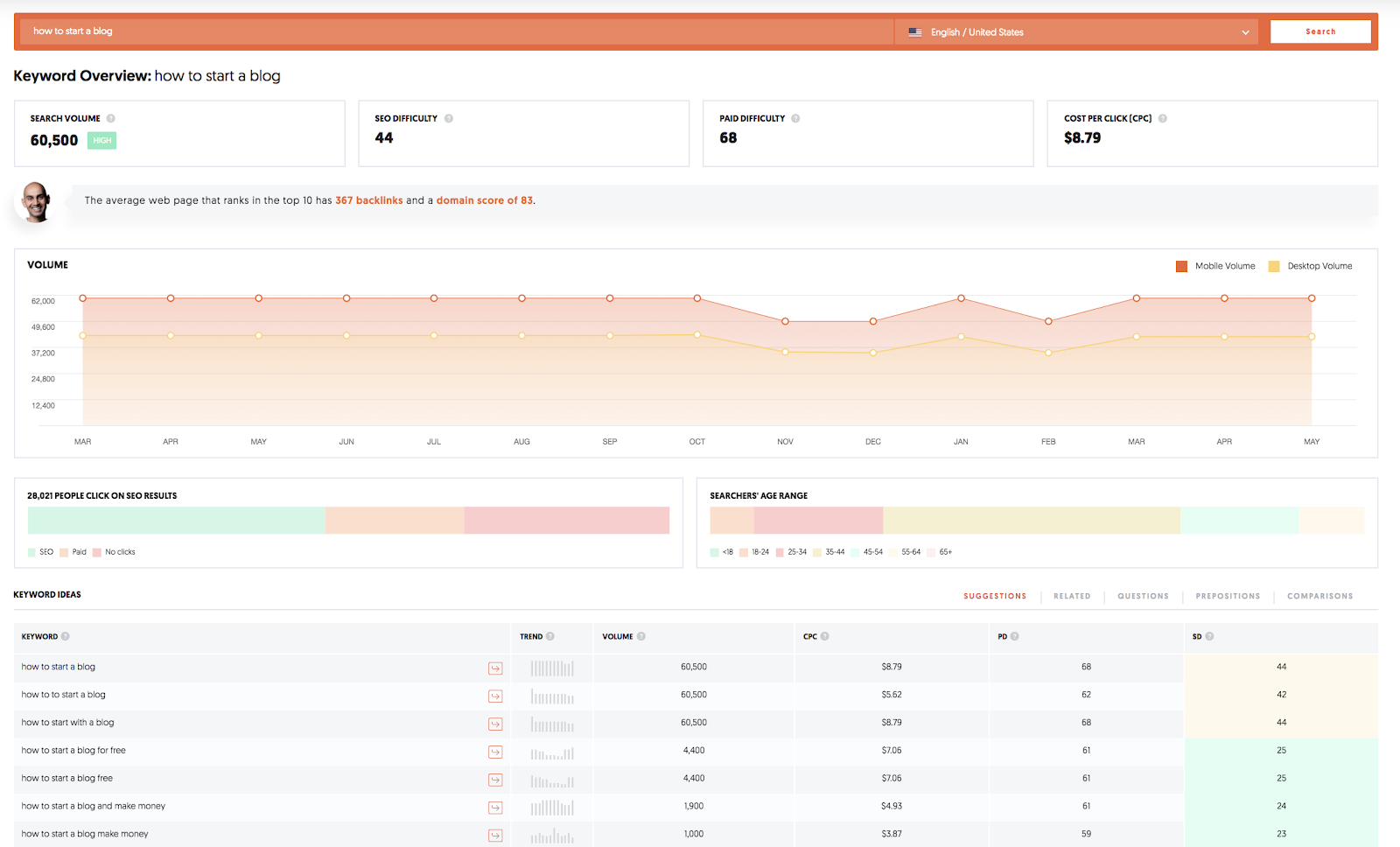
Task: Click the 35-44 age range legend swatch
Action: click(817, 552)
